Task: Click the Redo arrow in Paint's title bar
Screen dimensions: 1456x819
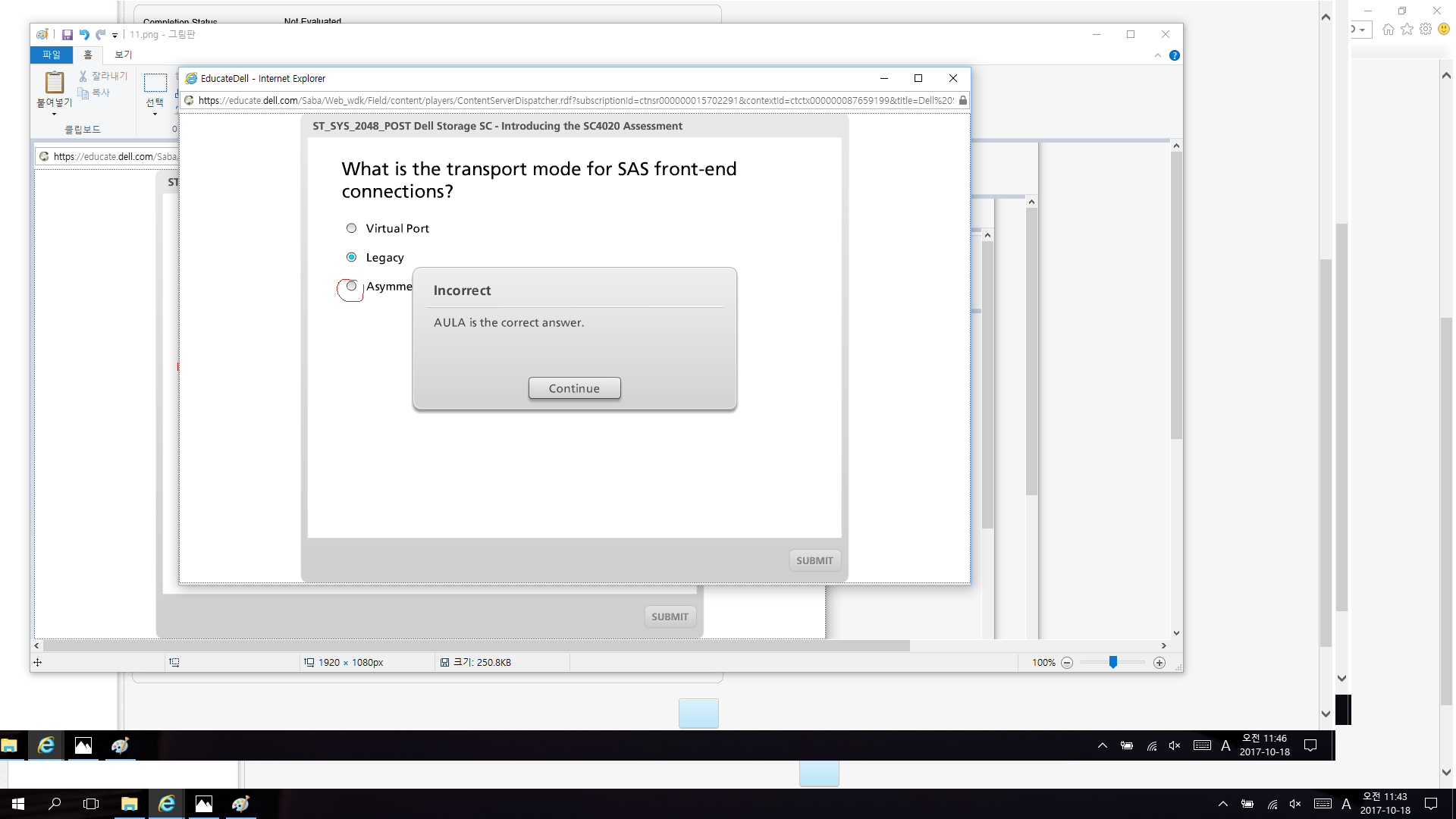Action: (x=100, y=35)
